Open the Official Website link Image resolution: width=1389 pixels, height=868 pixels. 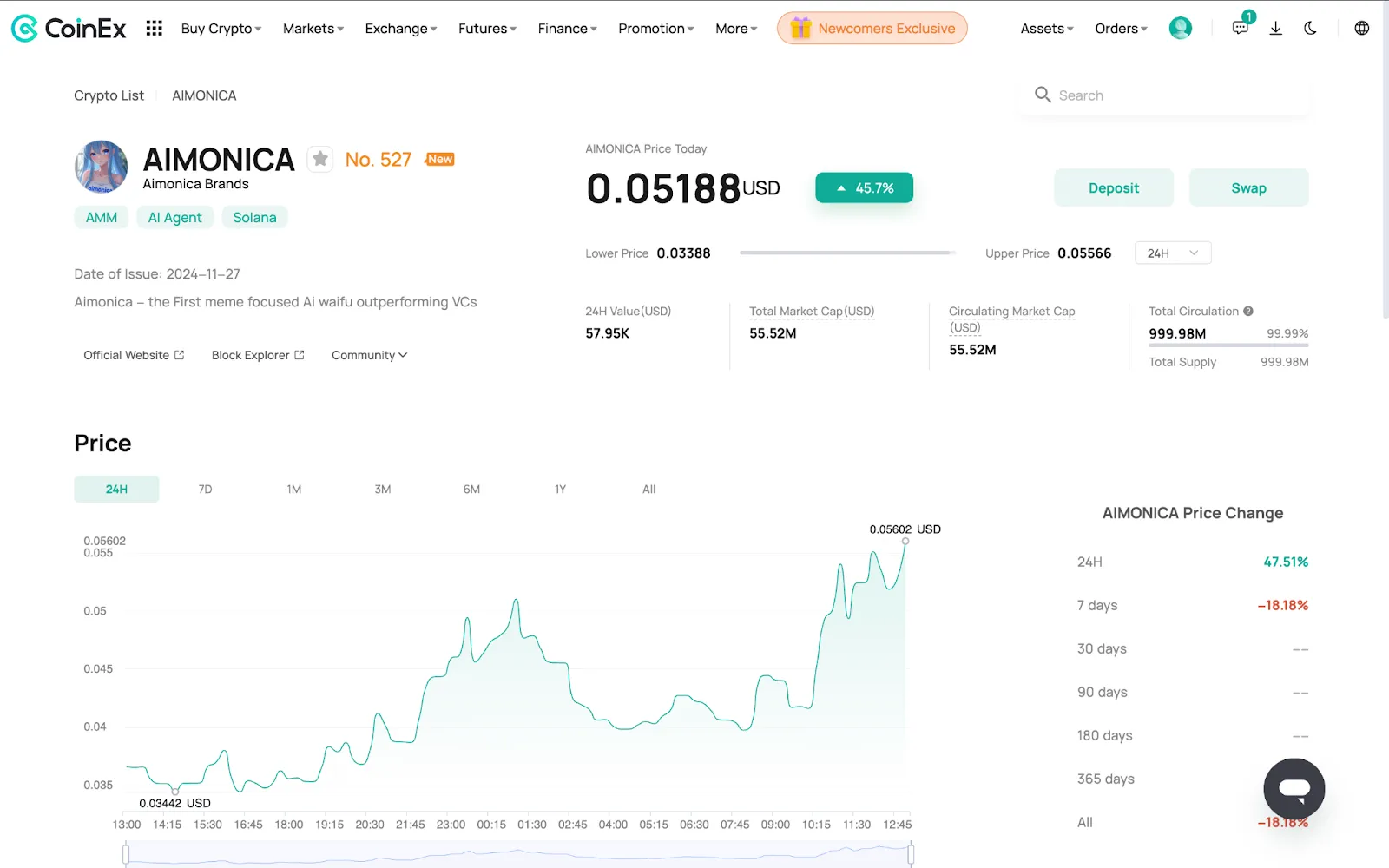click(134, 355)
